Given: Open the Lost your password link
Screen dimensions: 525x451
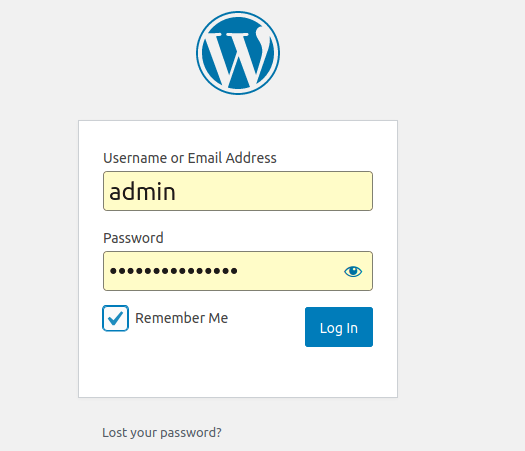Looking at the screenshot, I should [x=162, y=433].
